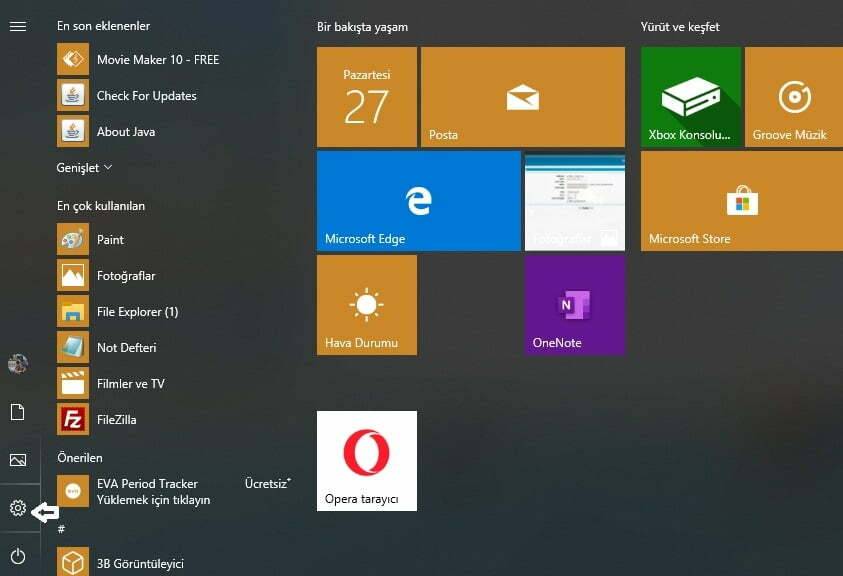Click Ücretsiz label for EVA Period Tracker

click(x=268, y=483)
